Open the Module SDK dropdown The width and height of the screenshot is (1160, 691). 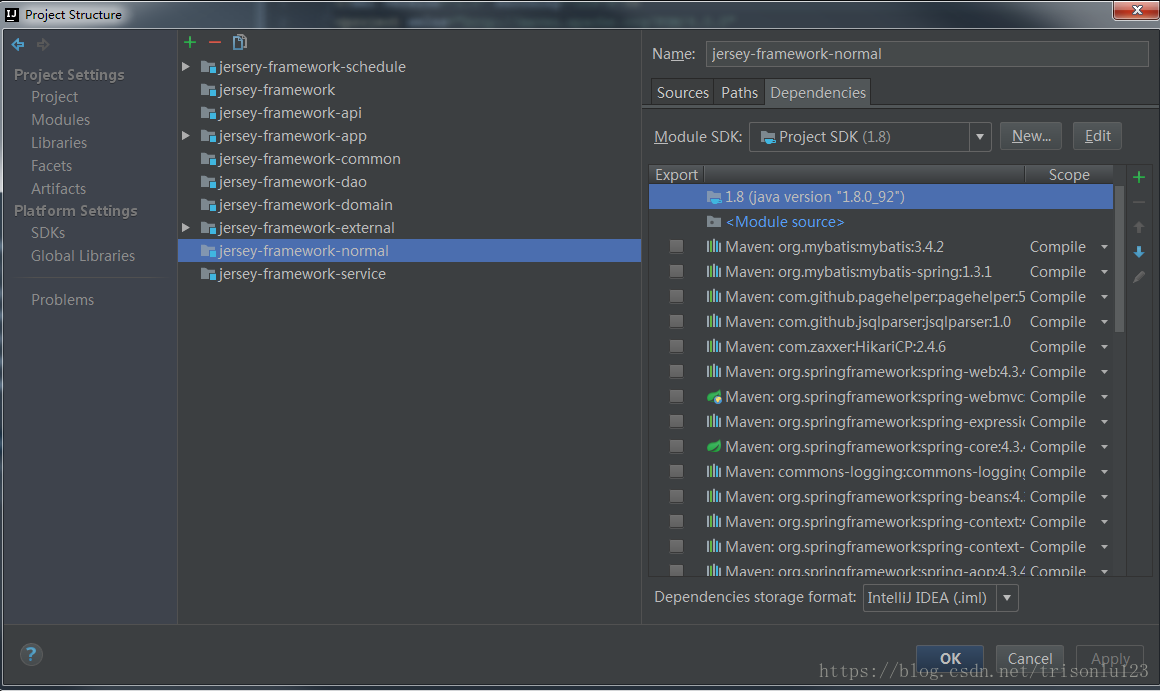(x=979, y=137)
